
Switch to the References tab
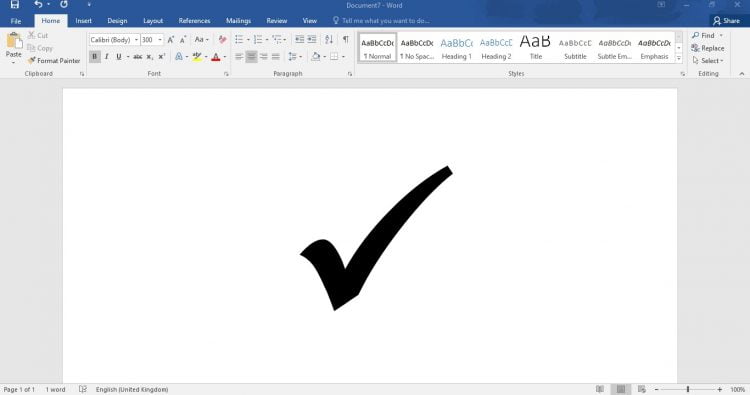(x=194, y=21)
